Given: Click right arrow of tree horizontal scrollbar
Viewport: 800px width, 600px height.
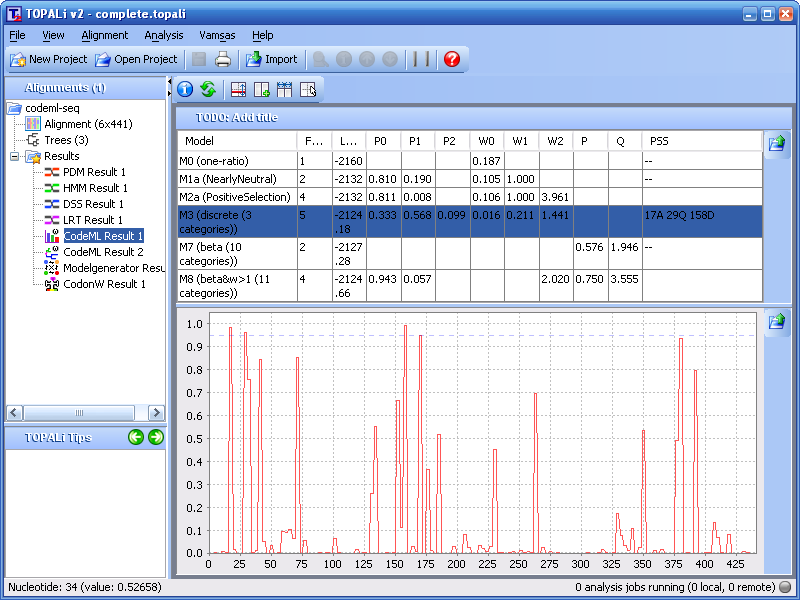Looking at the screenshot, I should pyautogui.click(x=156, y=412).
